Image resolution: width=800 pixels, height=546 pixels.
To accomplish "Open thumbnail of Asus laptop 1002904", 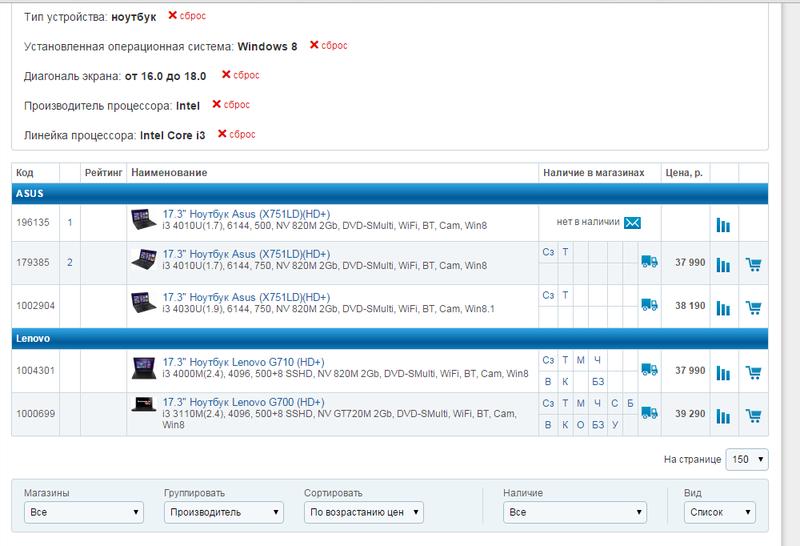I will (143, 302).
